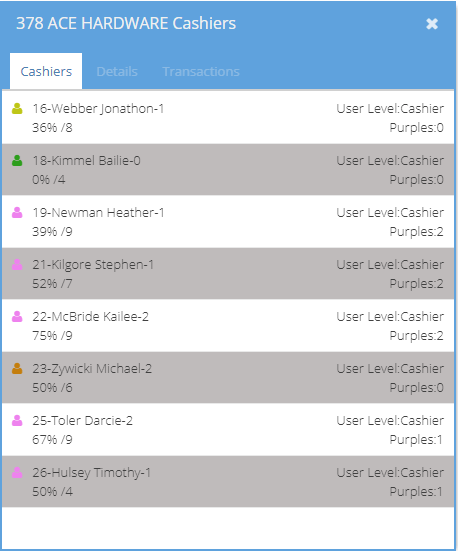The width and height of the screenshot is (458, 551).
Task: Choose the 23-Zywicki Michael-2 cashier name
Action: click(92, 369)
